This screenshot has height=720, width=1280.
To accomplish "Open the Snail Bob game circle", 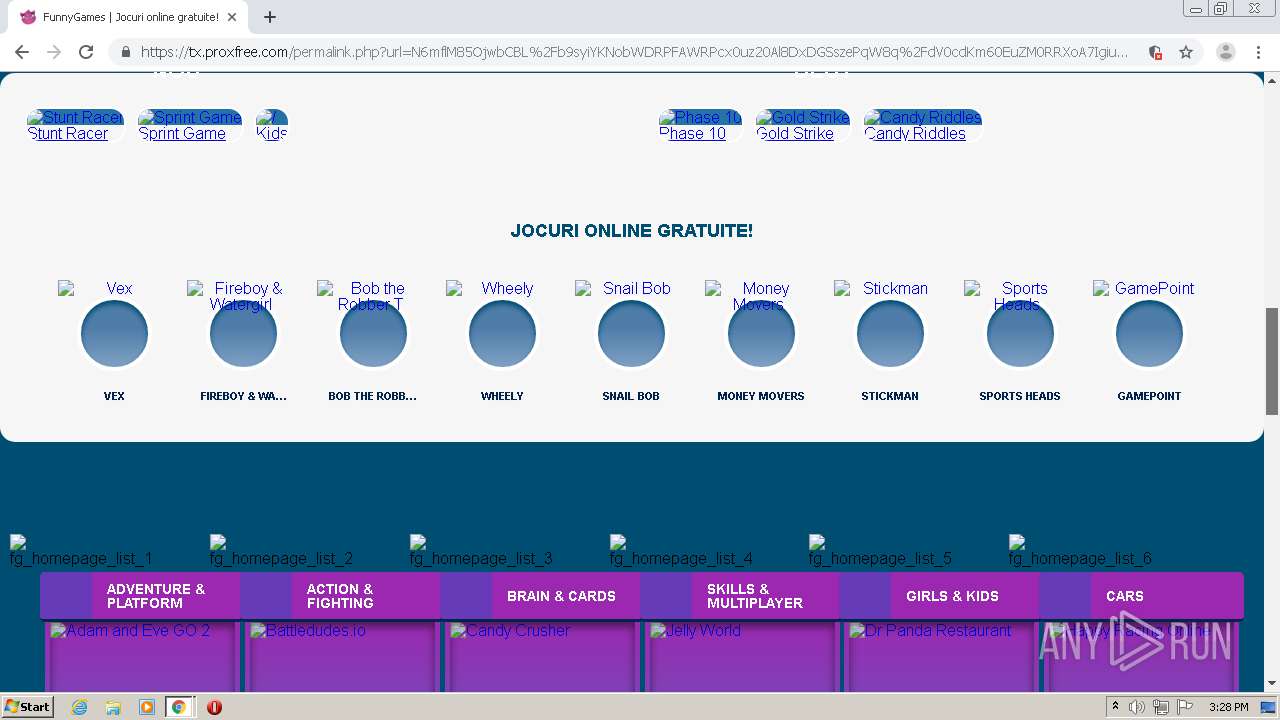I will click(x=631, y=334).
